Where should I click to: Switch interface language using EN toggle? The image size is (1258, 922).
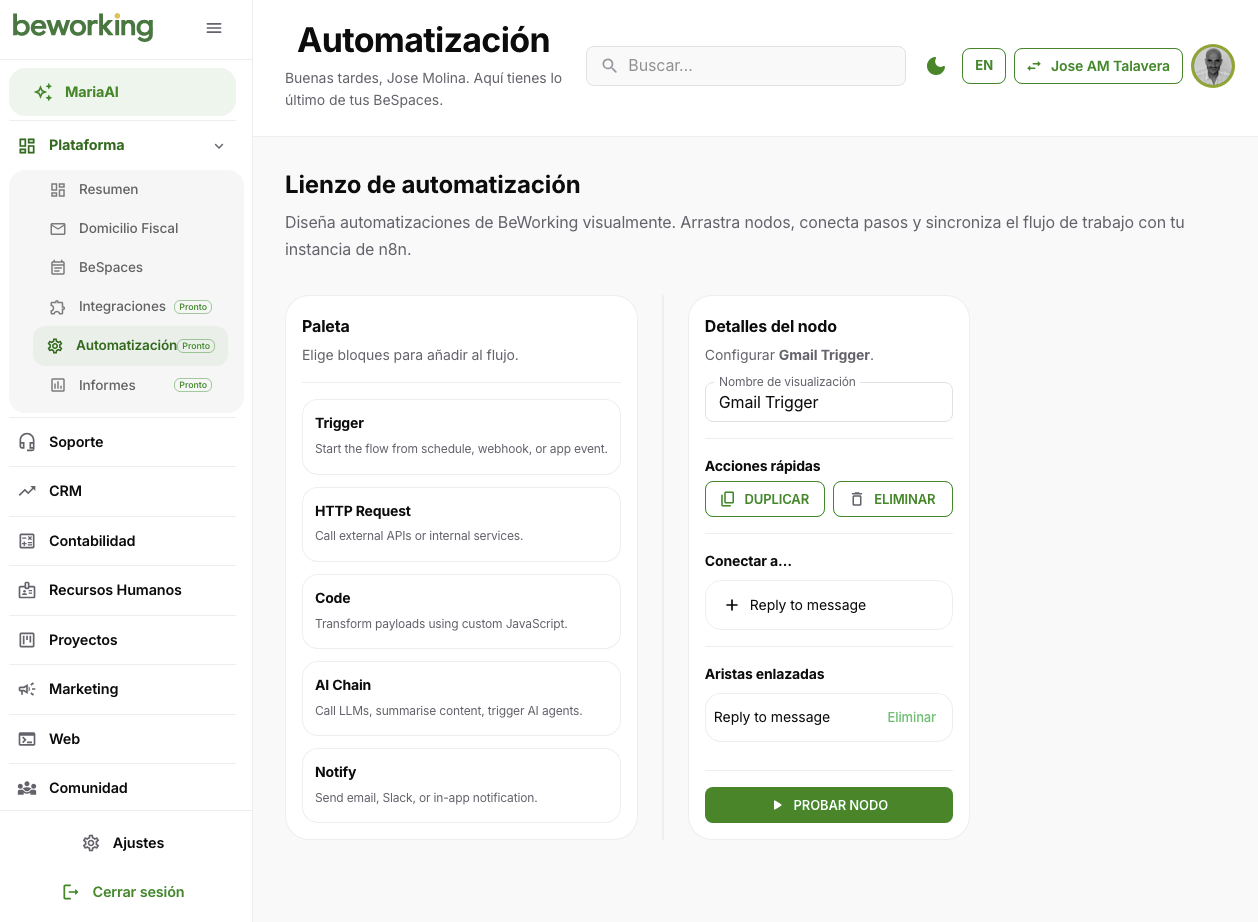point(983,65)
